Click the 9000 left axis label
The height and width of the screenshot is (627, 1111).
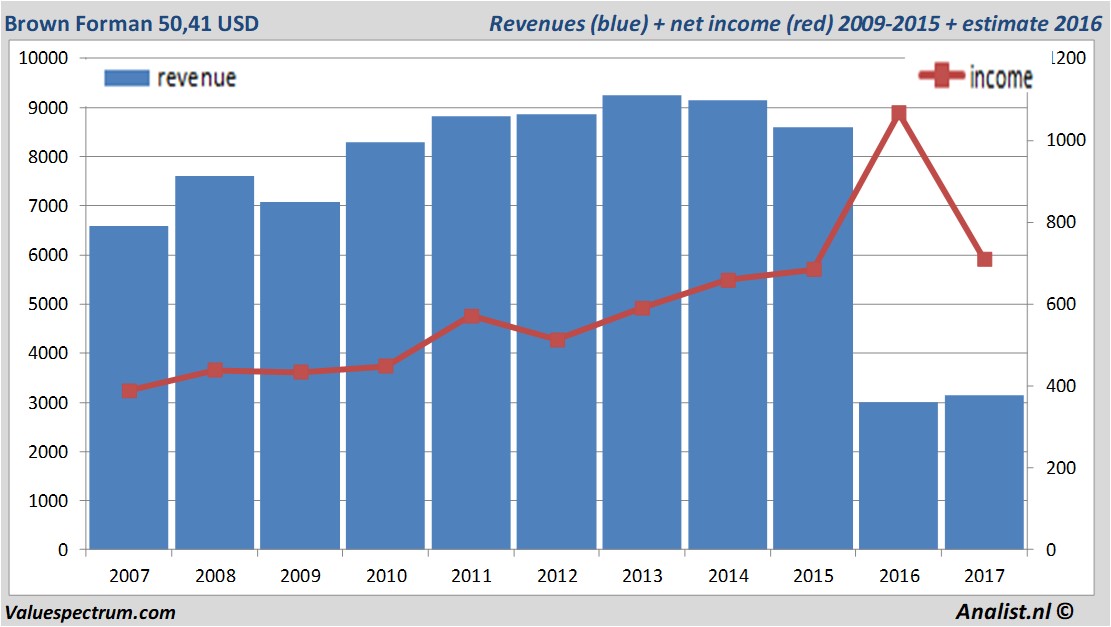[48, 108]
